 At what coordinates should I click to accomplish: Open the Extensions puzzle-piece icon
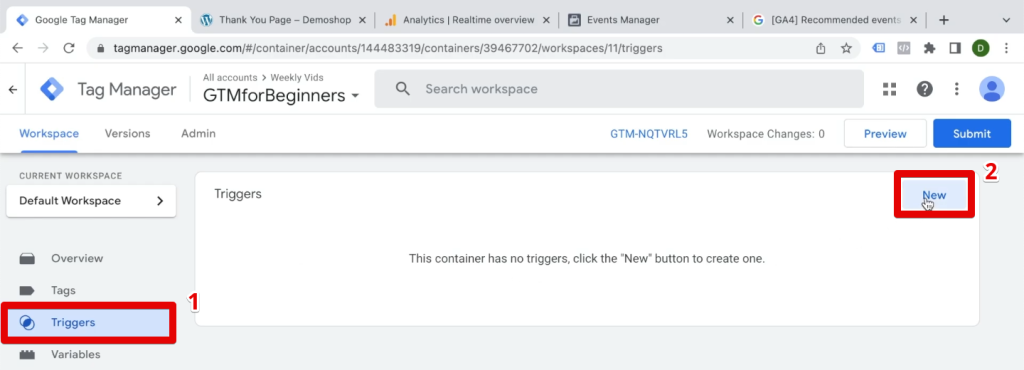pos(929,48)
